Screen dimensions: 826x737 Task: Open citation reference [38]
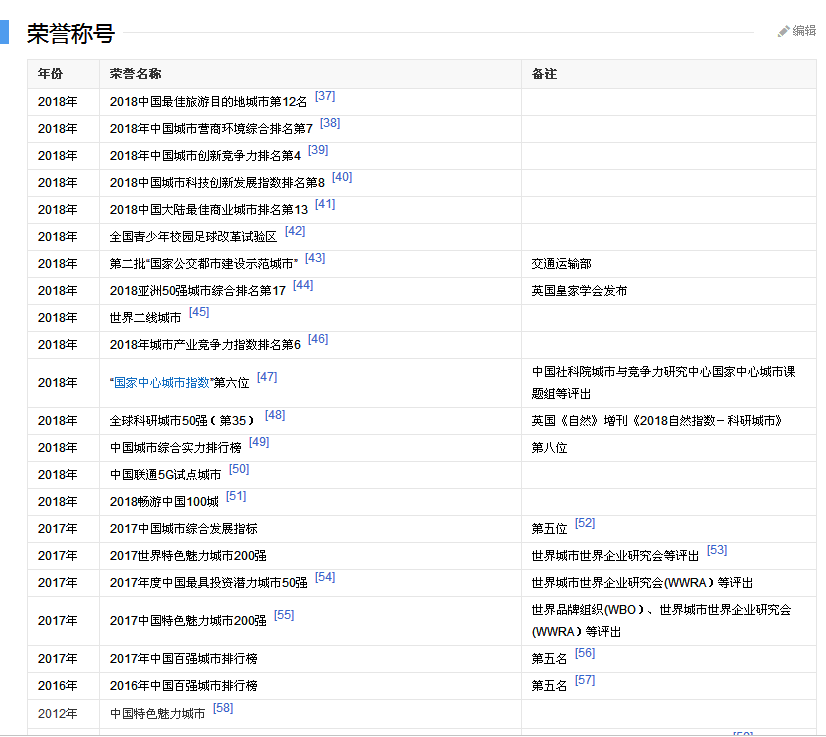point(330,123)
